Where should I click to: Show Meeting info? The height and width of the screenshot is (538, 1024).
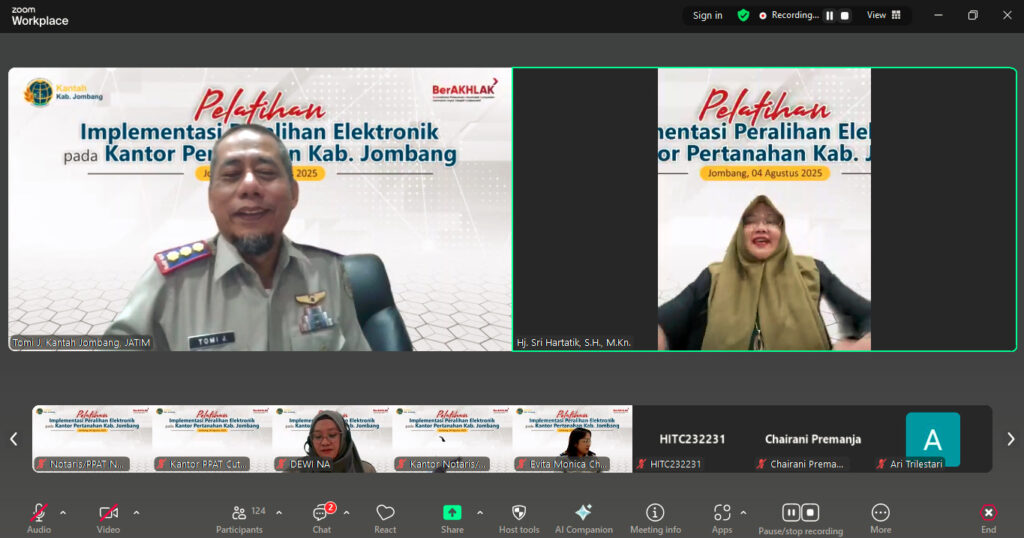click(x=655, y=518)
